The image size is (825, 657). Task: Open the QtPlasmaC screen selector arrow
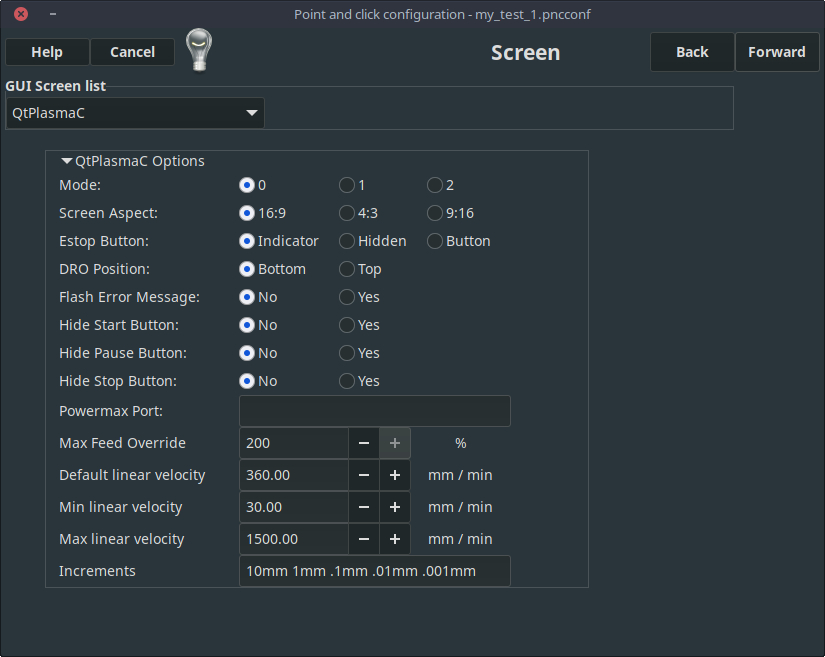pyautogui.click(x=252, y=113)
